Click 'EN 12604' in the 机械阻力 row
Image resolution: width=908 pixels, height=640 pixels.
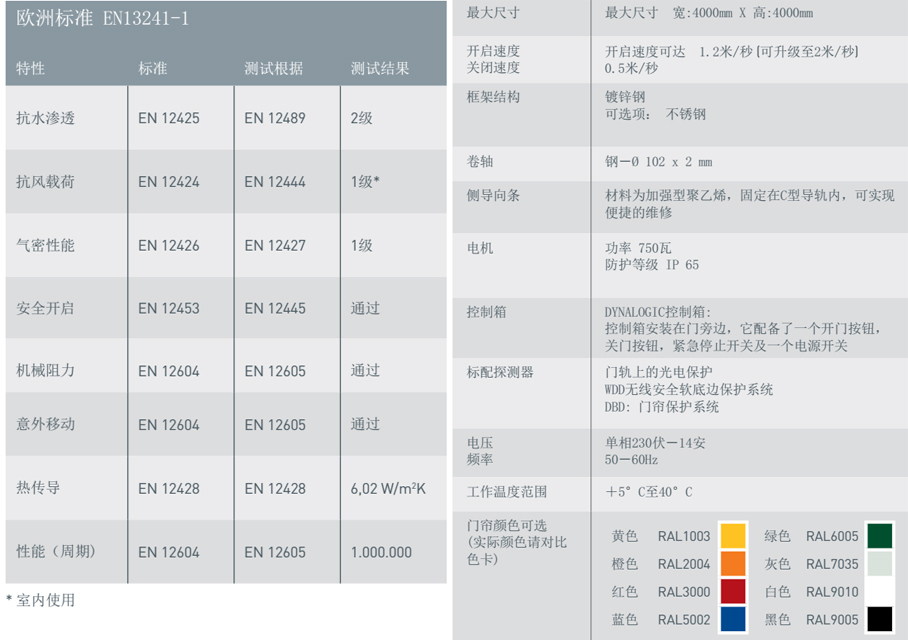(x=169, y=371)
